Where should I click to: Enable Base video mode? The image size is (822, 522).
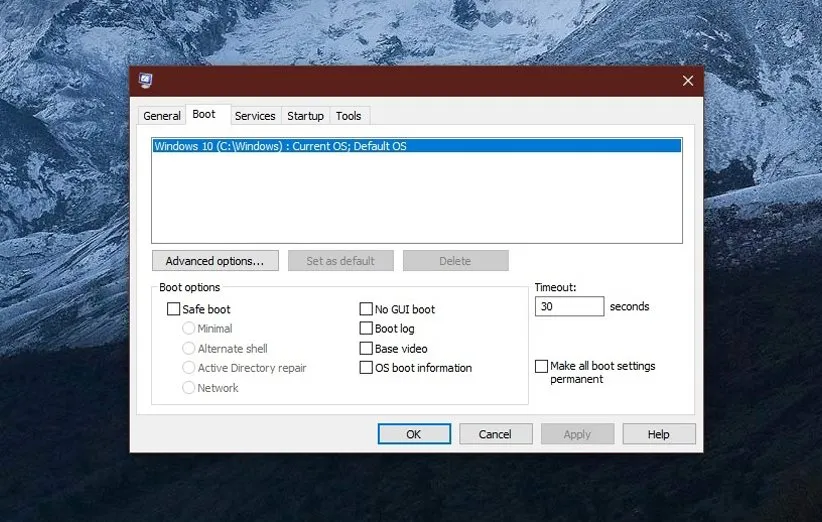(366, 349)
